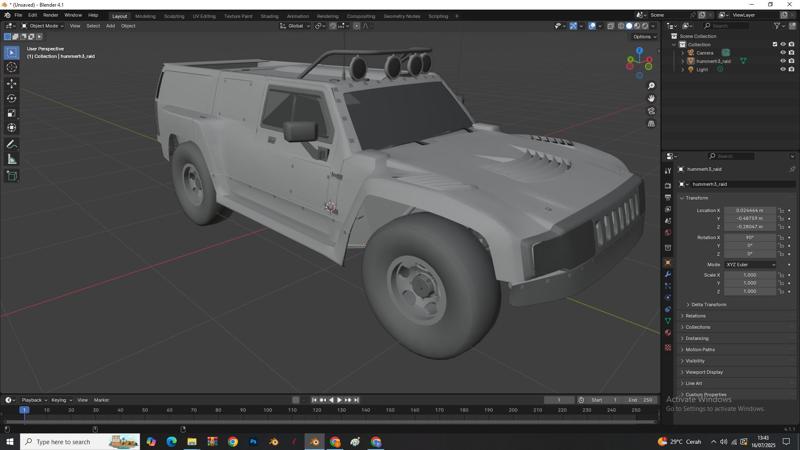Open File Explorer from the taskbar
This screenshot has height=450, width=800.
192,442
